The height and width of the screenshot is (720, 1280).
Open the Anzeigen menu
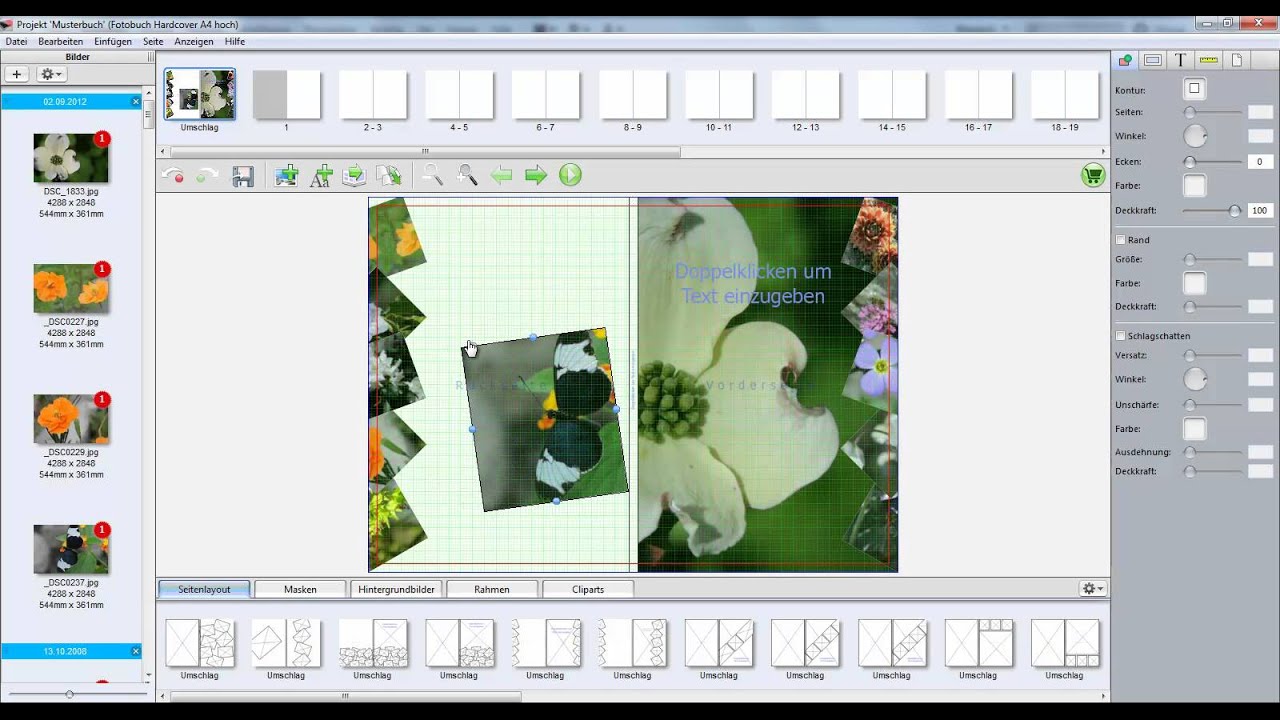[x=194, y=42]
